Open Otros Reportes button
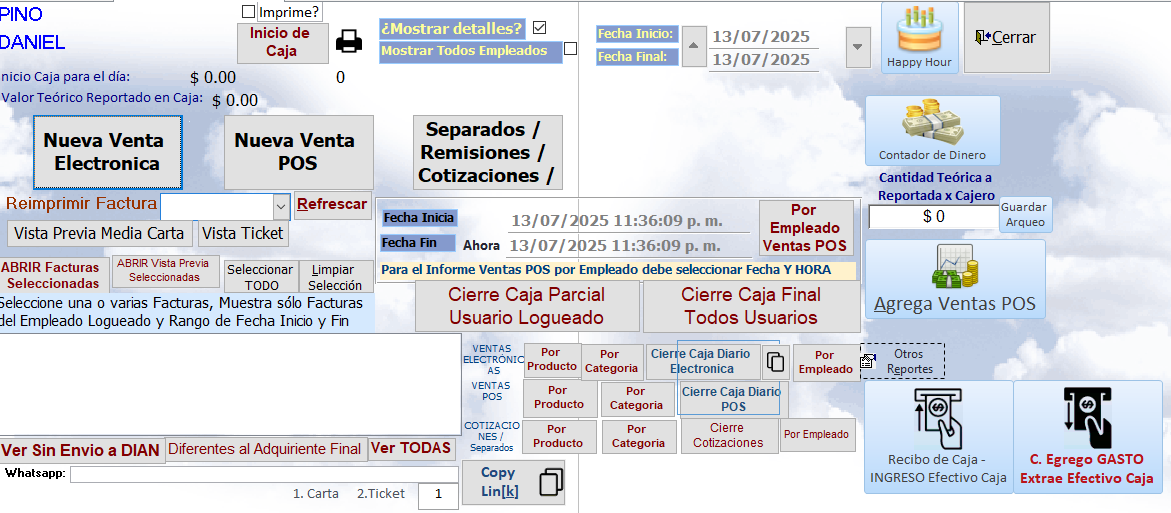This screenshot has height=513, width=1171. tap(902, 361)
